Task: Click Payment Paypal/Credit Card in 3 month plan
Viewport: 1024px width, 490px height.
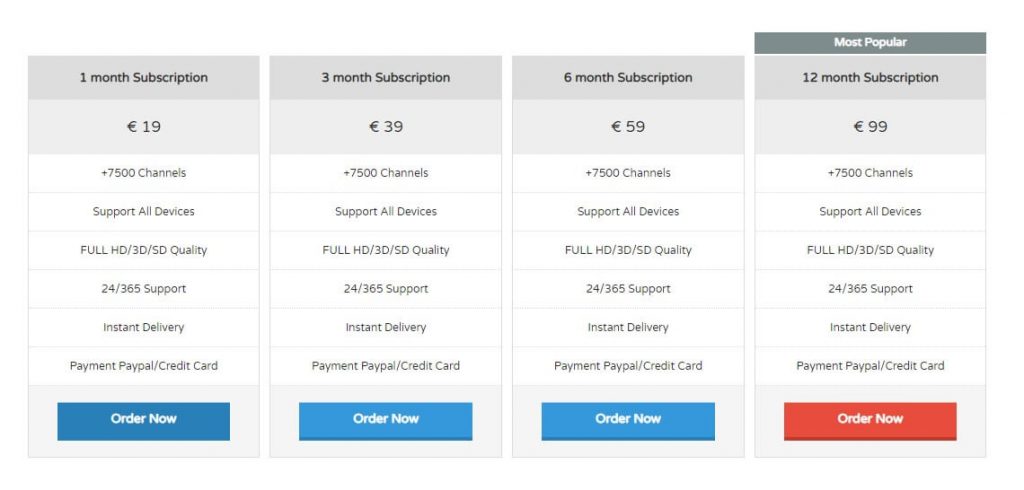Action: pyautogui.click(x=385, y=366)
